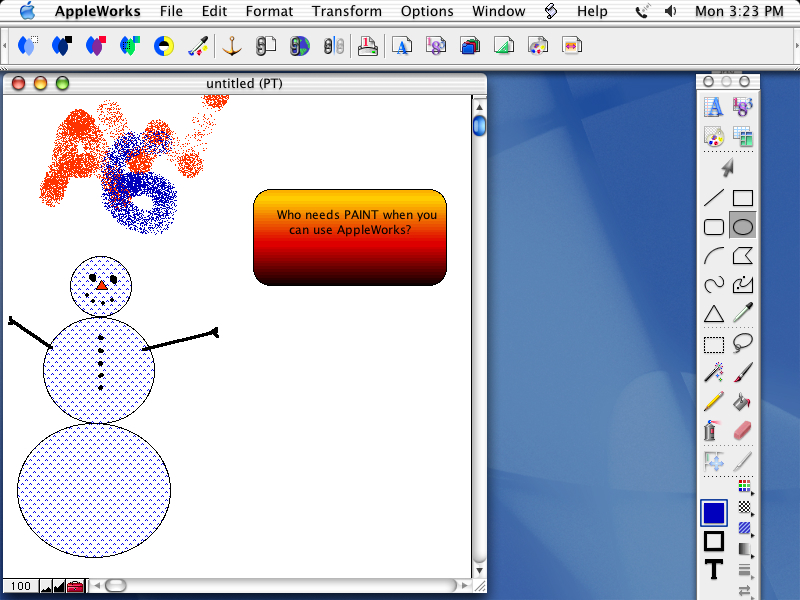Screen dimensions: 800x600
Task: Click the printer button in the button bar
Action: pos(367,46)
